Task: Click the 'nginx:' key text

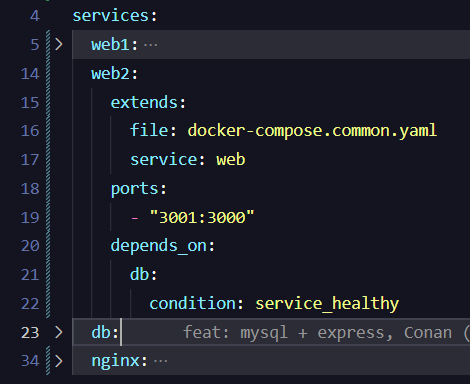Action: (119, 361)
